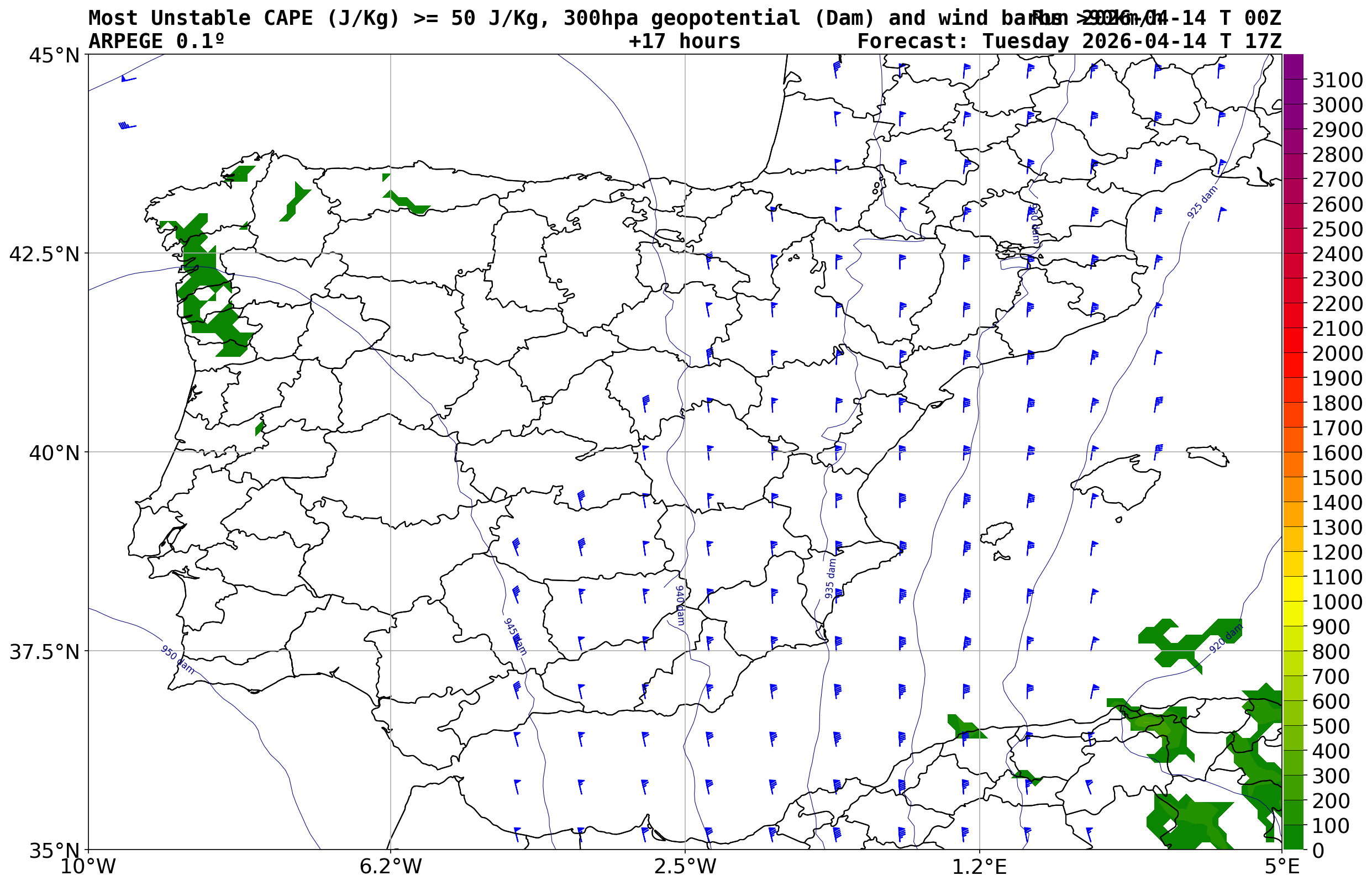Click the 'Forecast: Tuesday 2026-04-14 T 17Z' label

coord(1069,41)
